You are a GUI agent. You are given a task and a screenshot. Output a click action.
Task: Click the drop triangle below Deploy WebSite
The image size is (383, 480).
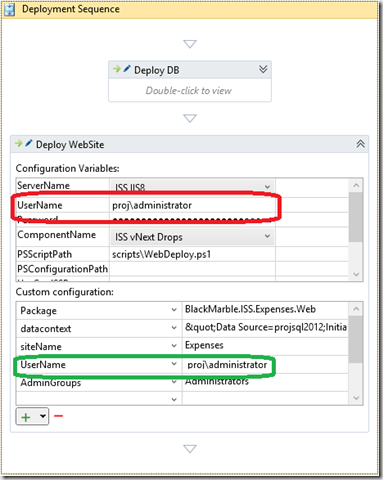tap(190, 449)
